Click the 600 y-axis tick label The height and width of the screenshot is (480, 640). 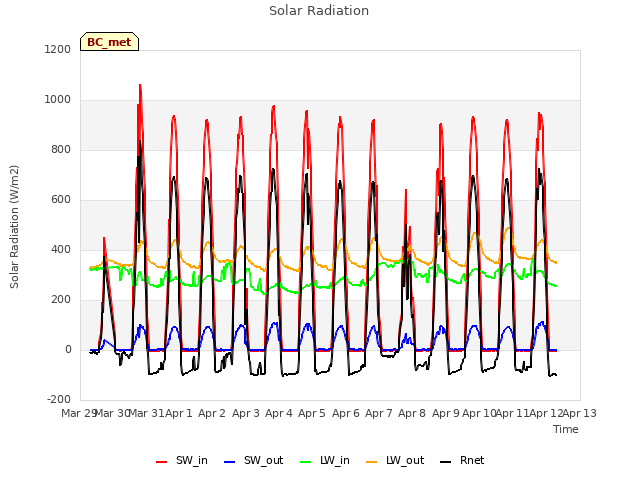point(61,200)
